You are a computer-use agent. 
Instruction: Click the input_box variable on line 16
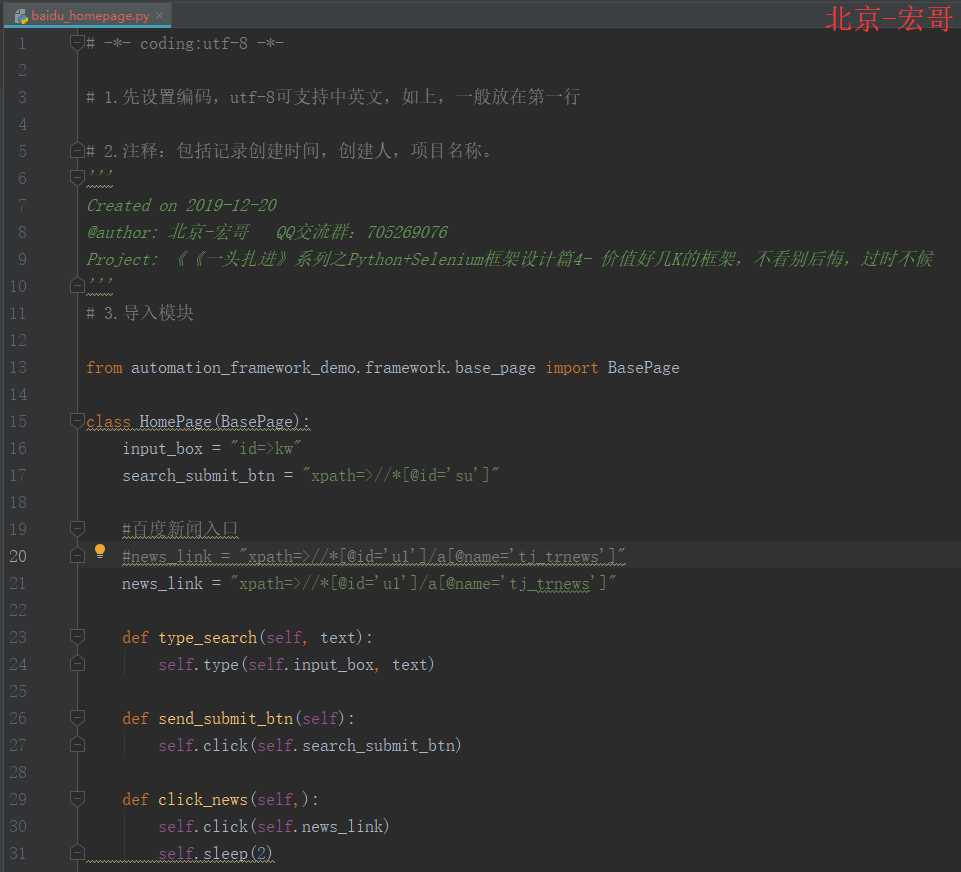tap(162, 449)
